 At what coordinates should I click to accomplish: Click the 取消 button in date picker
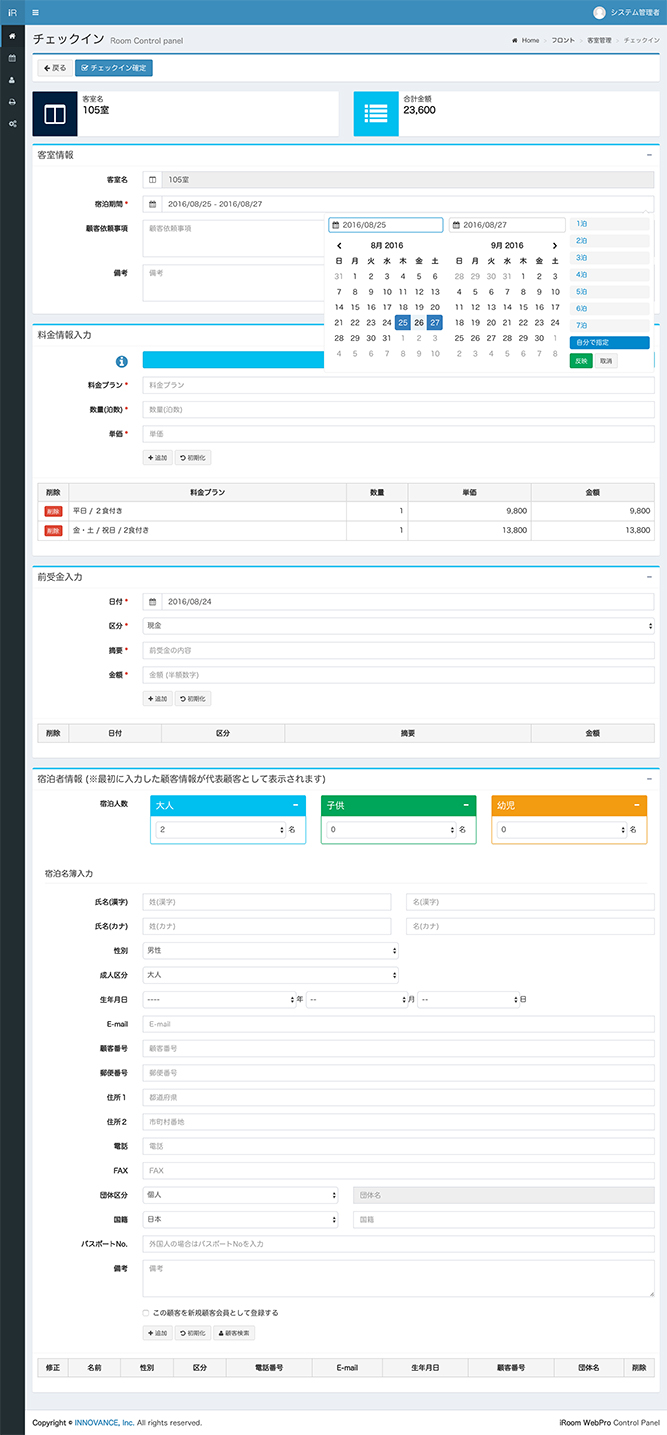click(x=606, y=361)
